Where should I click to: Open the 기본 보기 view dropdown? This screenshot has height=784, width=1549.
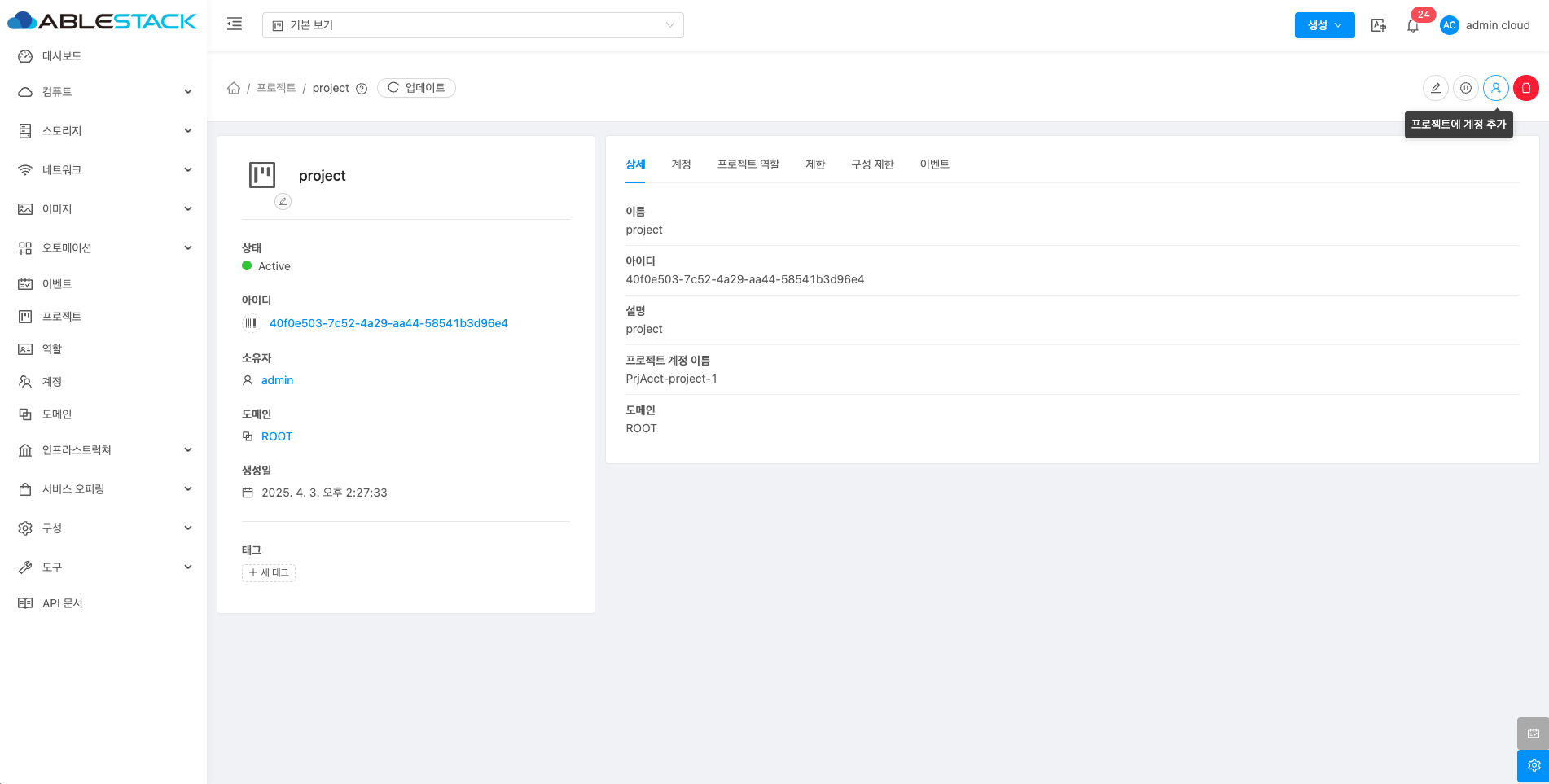(x=472, y=25)
